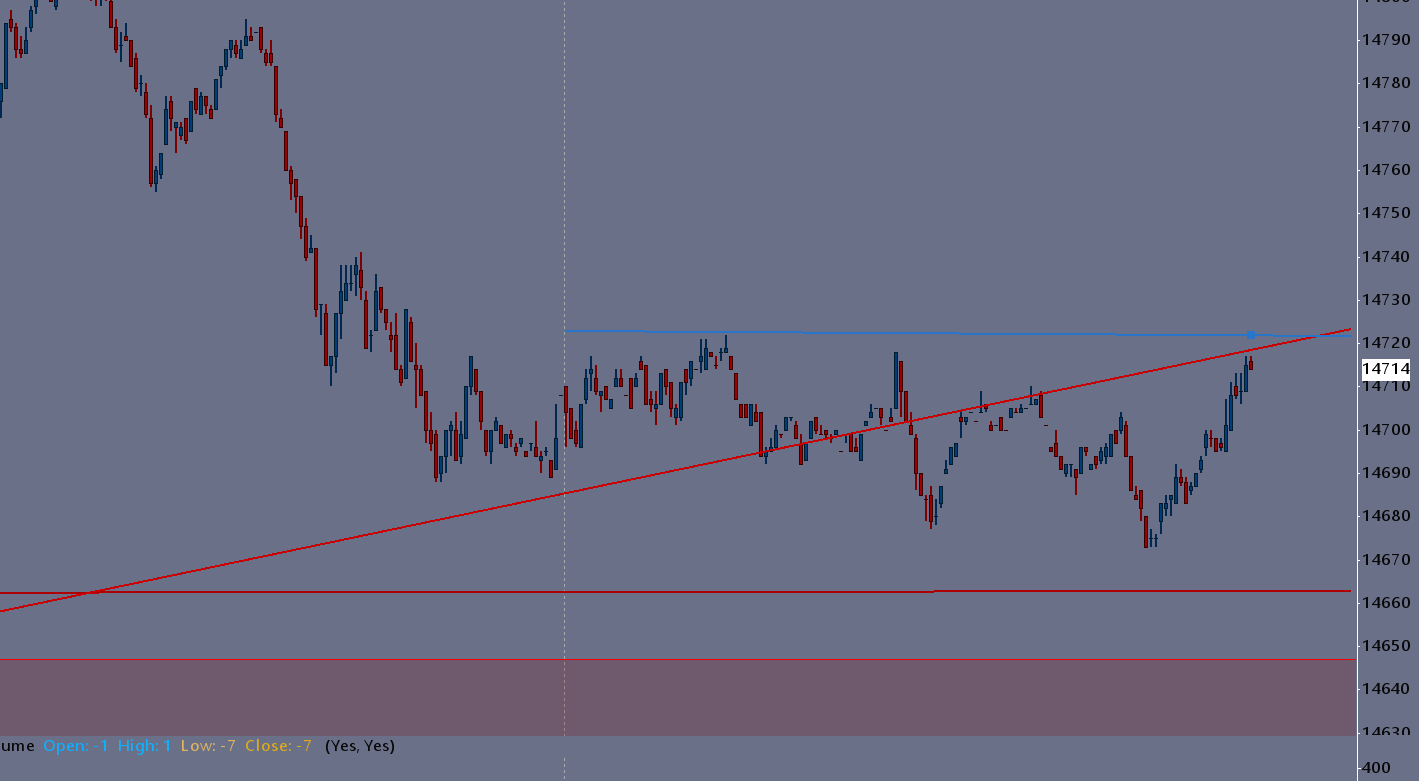Click the 14770 price axis label
The height and width of the screenshot is (781, 1419).
point(1386,127)
